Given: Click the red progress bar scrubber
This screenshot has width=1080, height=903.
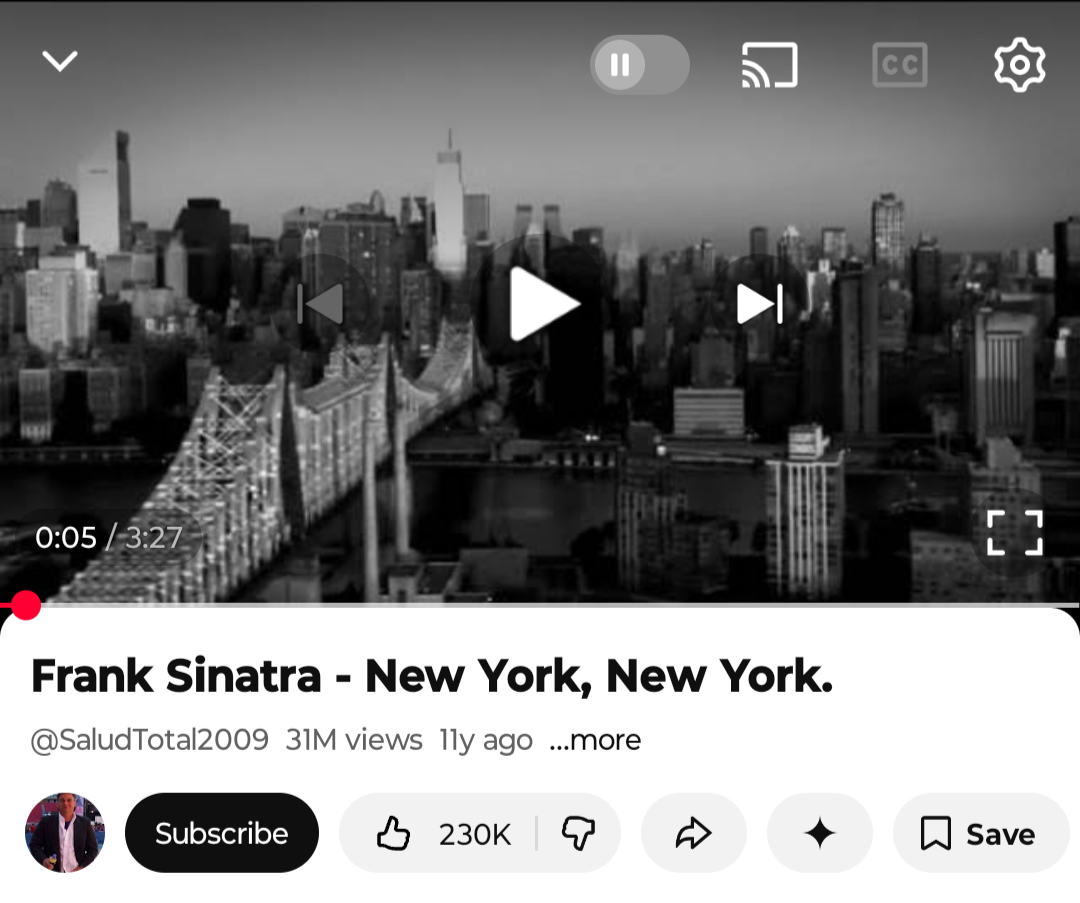Looking at the screenshot, I should point(25,605).
